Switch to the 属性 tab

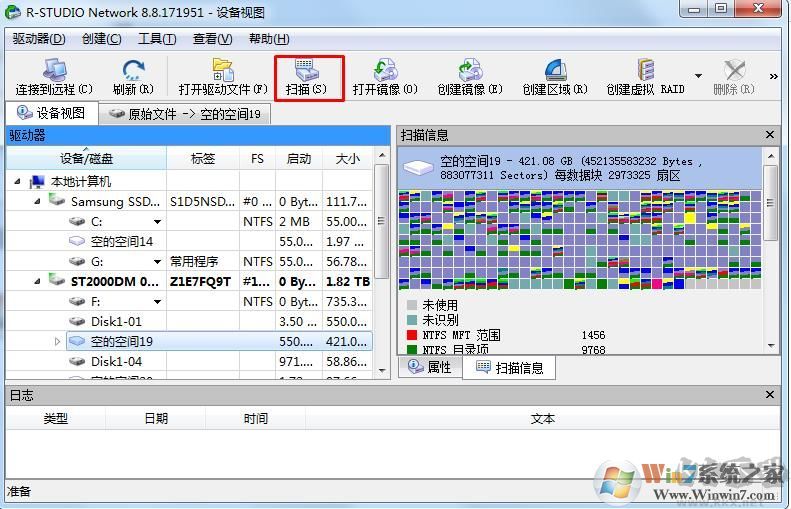pos(430,367)
